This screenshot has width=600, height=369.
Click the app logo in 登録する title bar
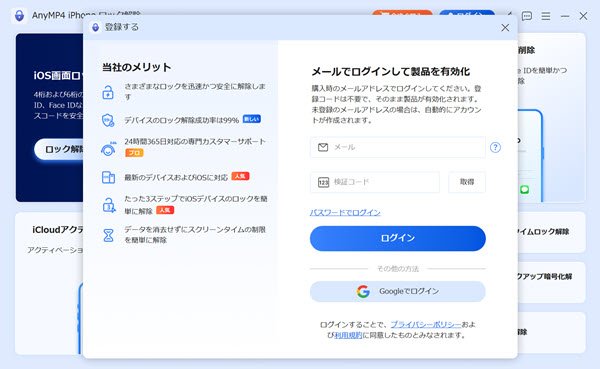pyautogui.click(x=95, y=27)
